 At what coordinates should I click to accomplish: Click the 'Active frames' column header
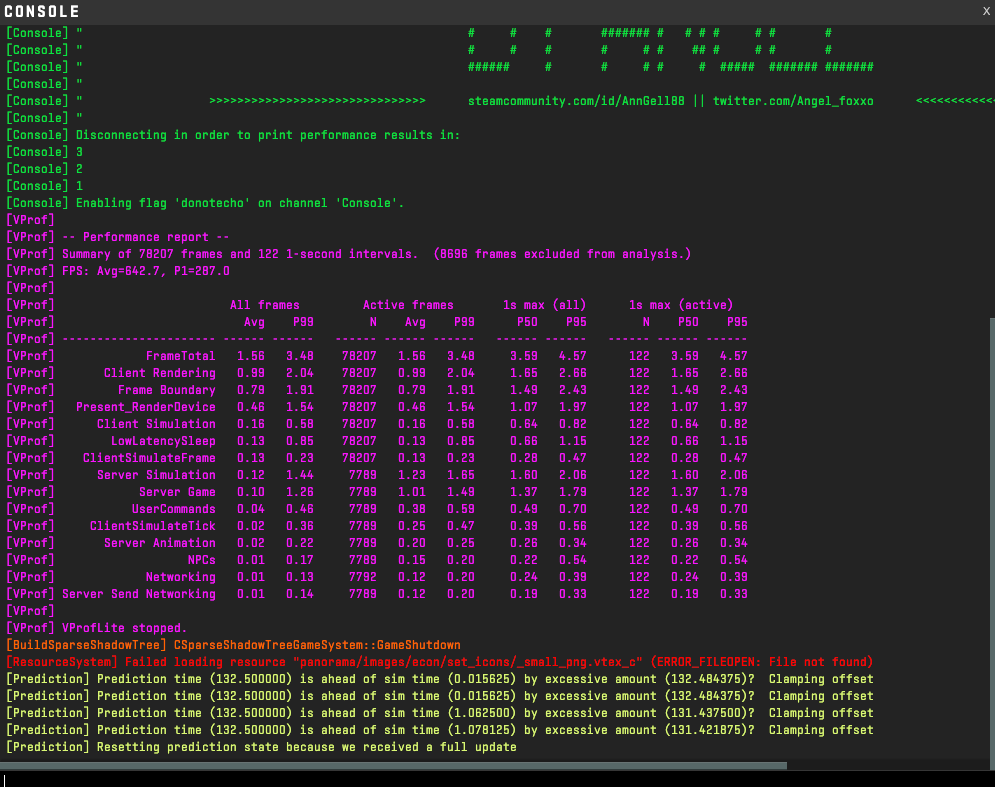[408, 305]
